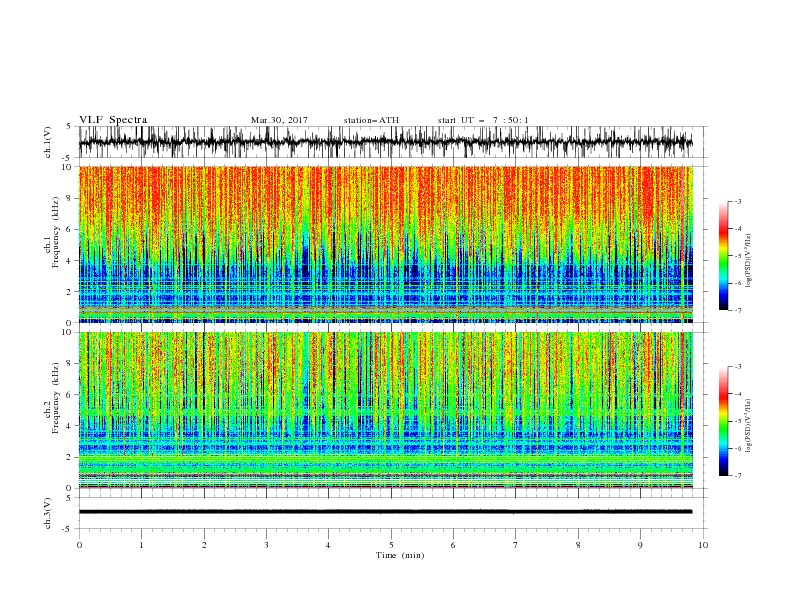Click the ch.1 colorbar tick "-7"
The width and height of the screenshot is (792, 612).
(738, 310)
